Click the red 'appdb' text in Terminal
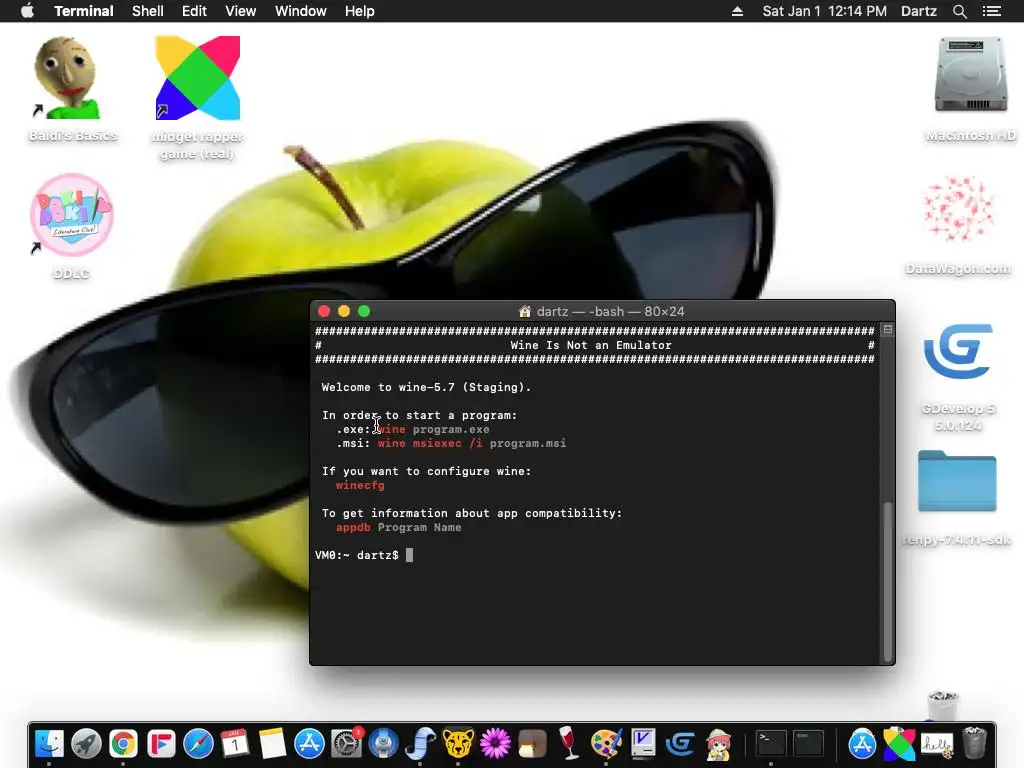Viewport: 1024px width, 768px height. click(x=353, y=527)
